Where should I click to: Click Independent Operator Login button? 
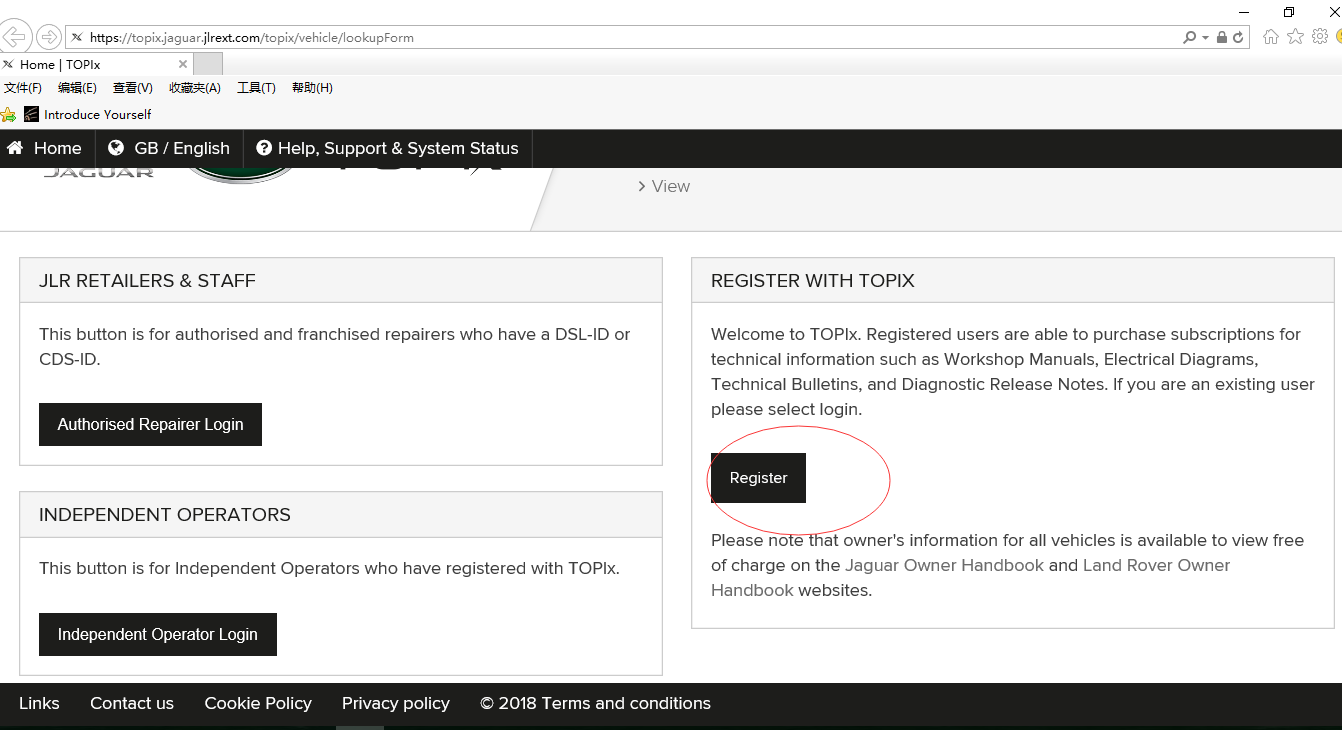click(158, 634)
